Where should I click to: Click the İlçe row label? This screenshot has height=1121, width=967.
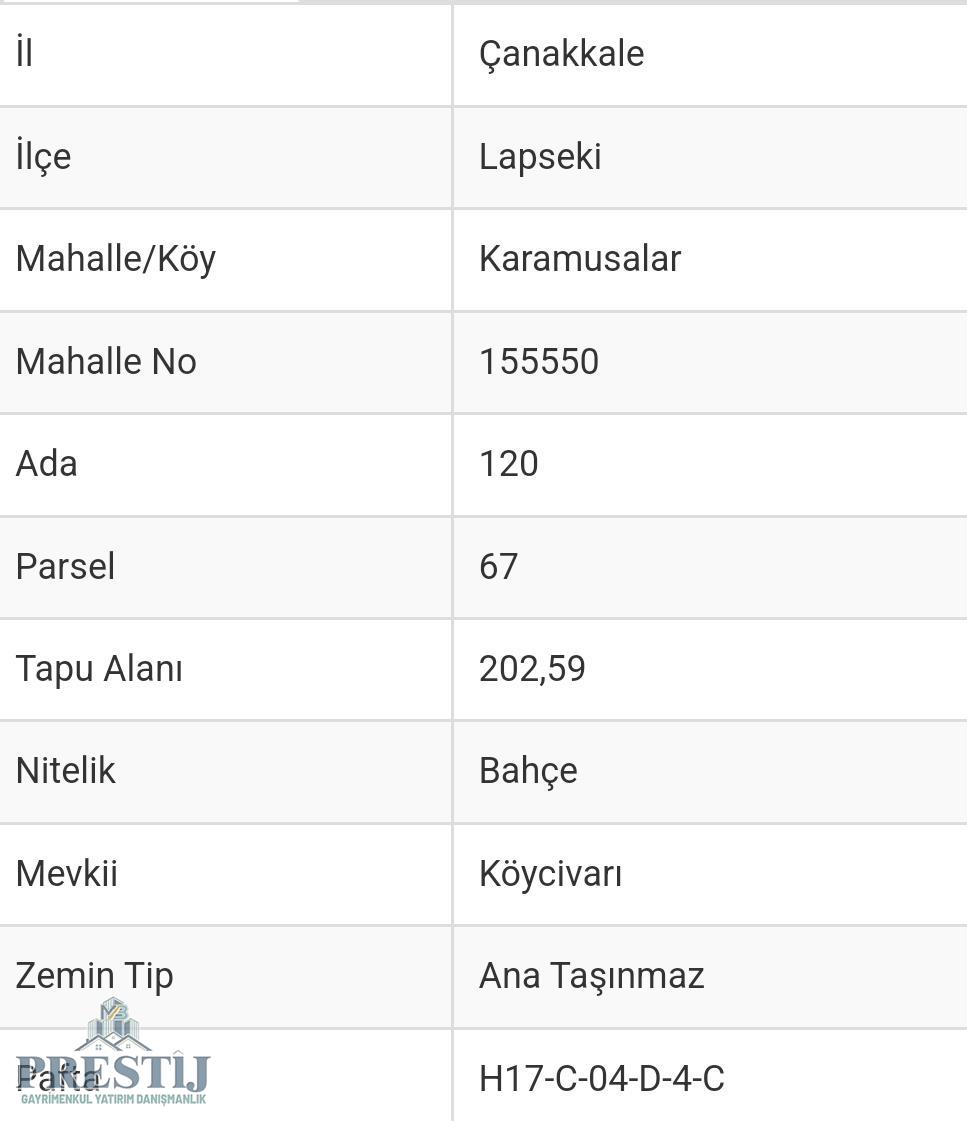click(x=44, y=157)
